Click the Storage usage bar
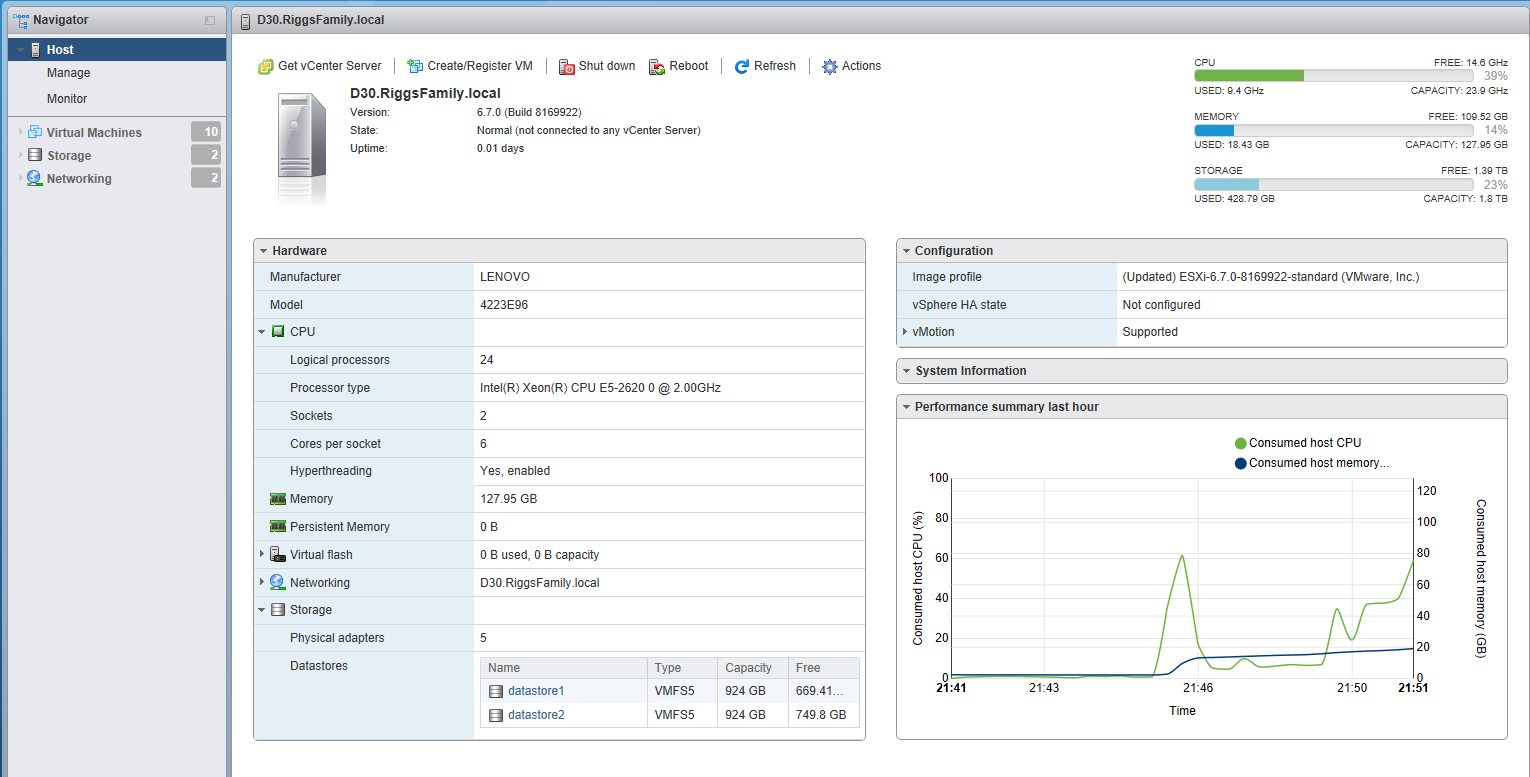The width and height of the screenshot is (1530, 777). pyautogui.click(x=1333, y=185)
